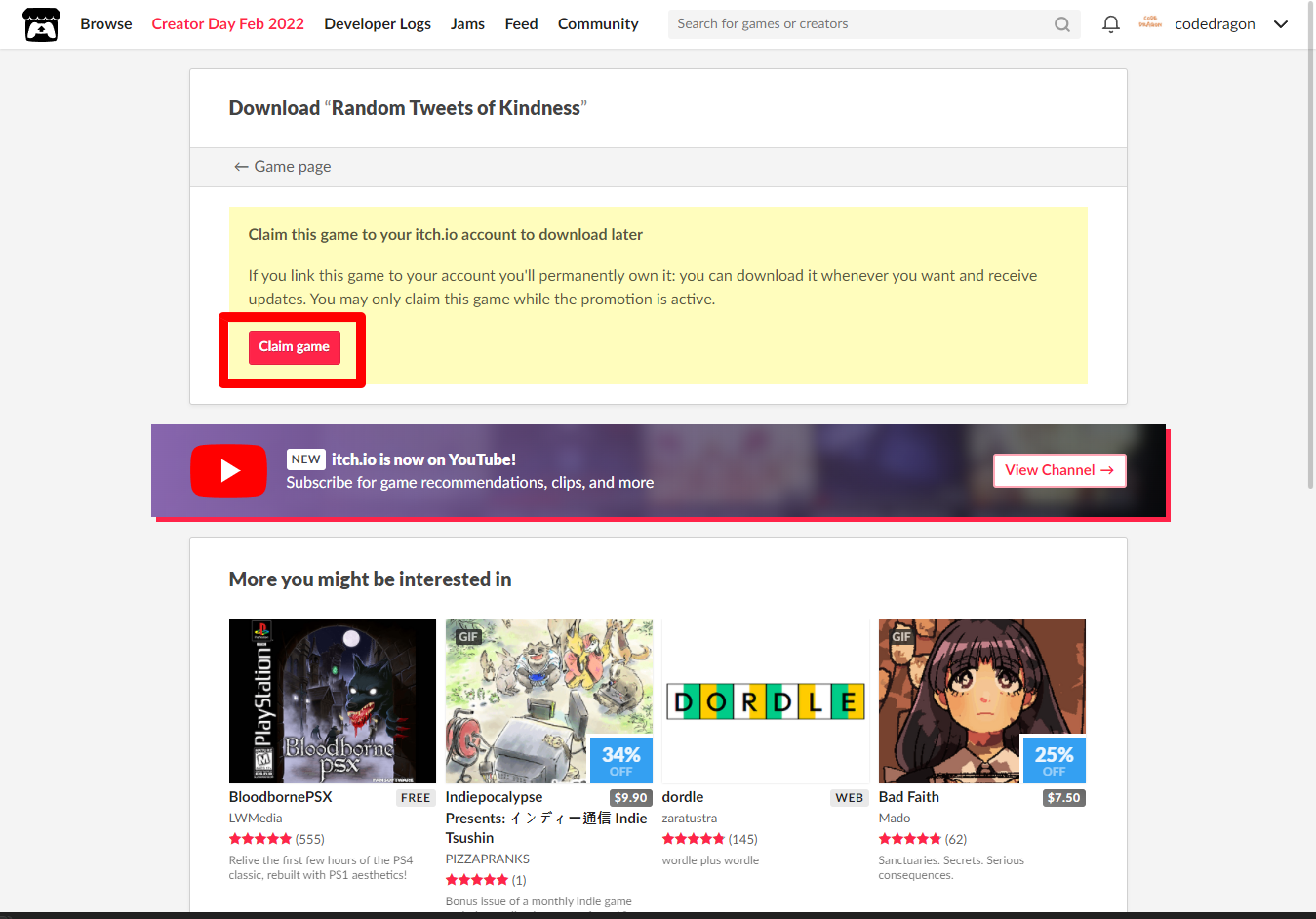The width and height of the screenshot is (1316, 919).
Task: Click the codedragon avatar image
Action: pyautogui.click(x=1150, y=23)
